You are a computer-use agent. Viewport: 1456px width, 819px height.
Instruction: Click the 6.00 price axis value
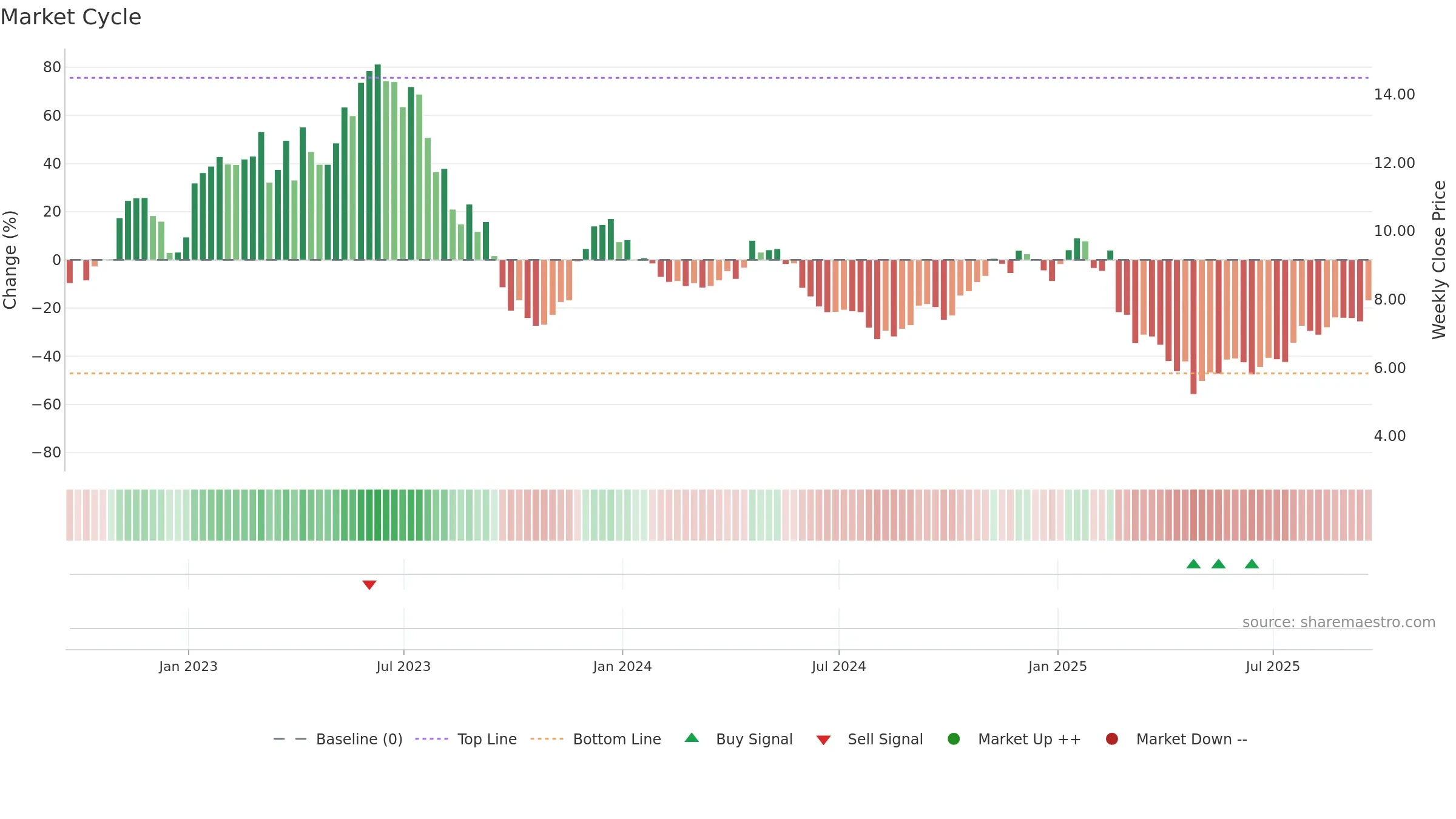click(x=1389, y=368)
